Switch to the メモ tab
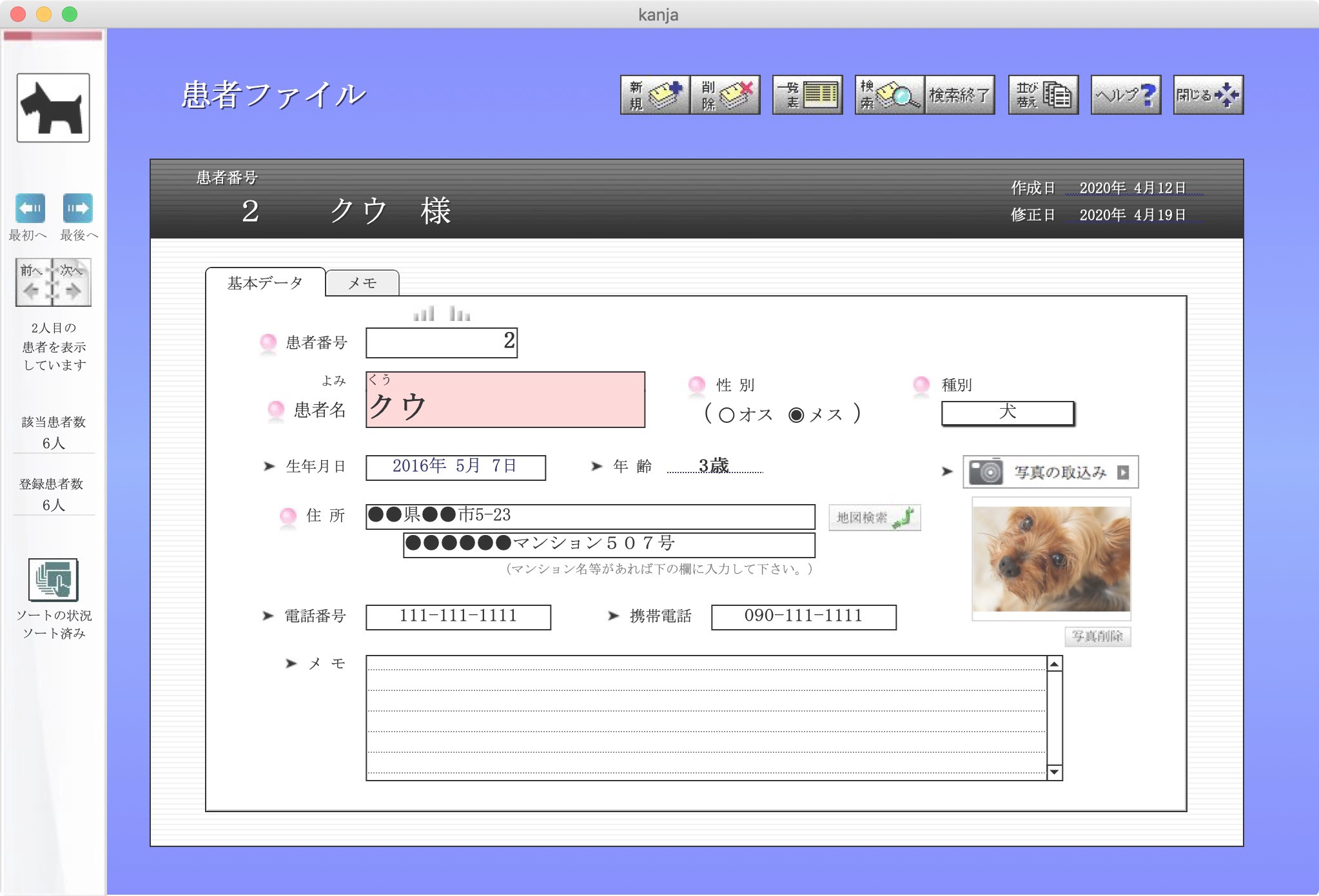Screen dimensions: 1319x896 pyautogui.click(x=363, y=282)
